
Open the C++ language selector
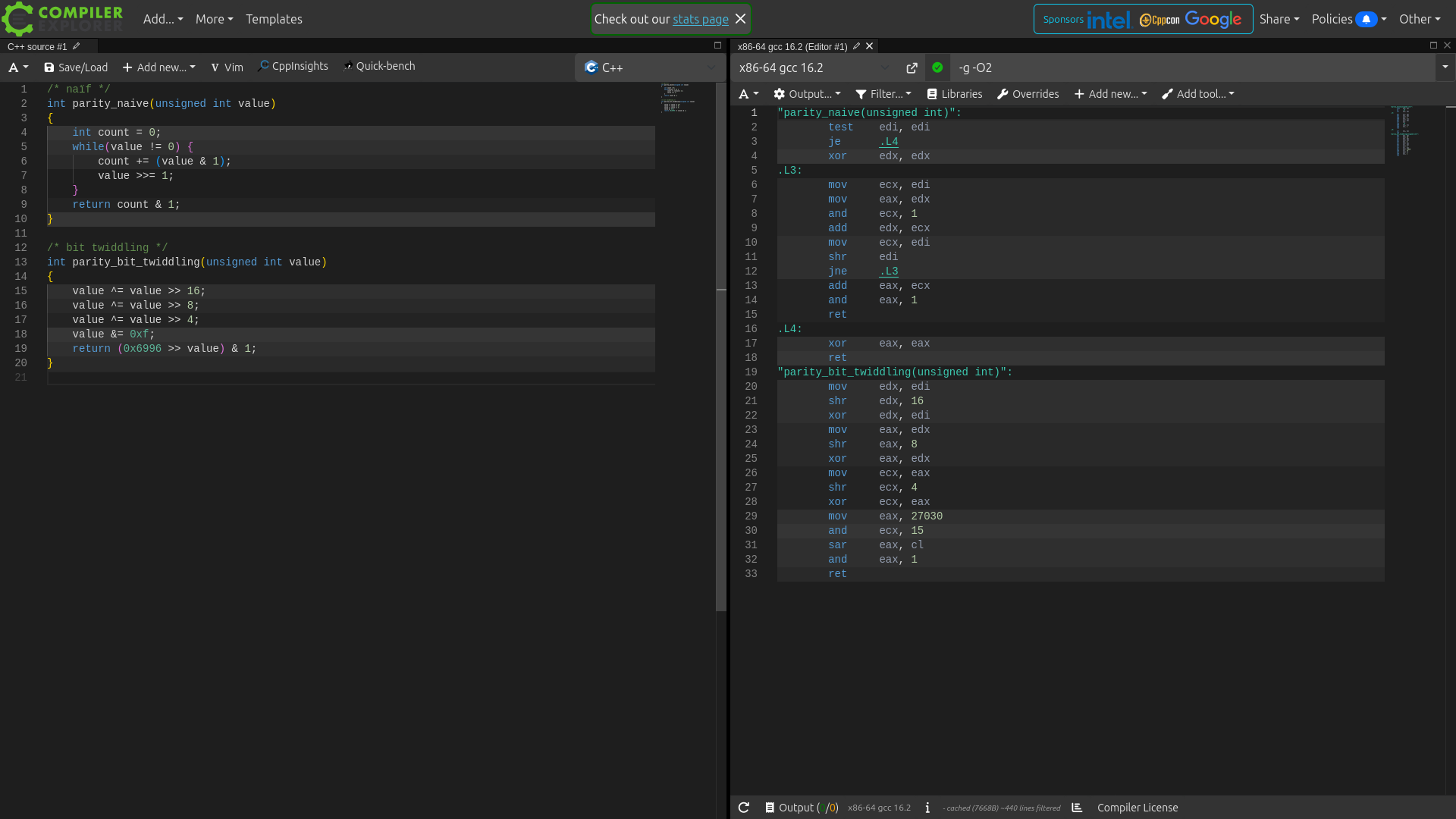(650, 67)
